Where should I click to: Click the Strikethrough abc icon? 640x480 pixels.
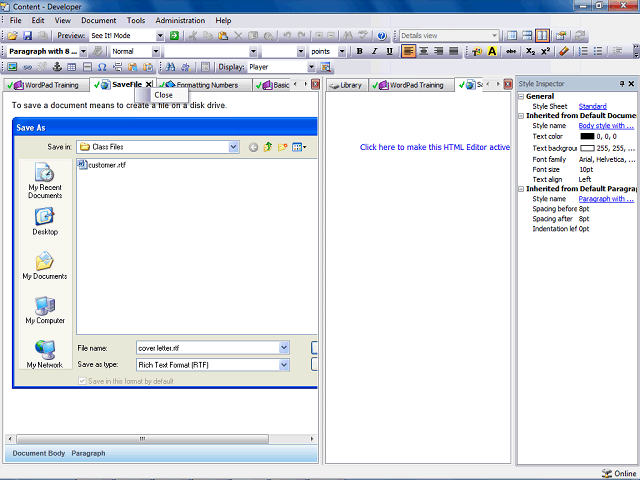(x=511, y=51)
